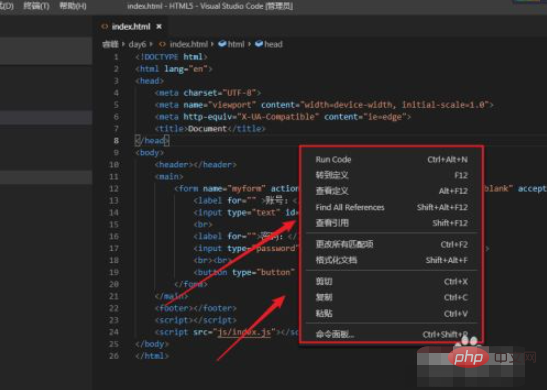
Task: Choose 剪切 (Ctrl+X) in the context menu
Action: point(391,282)
